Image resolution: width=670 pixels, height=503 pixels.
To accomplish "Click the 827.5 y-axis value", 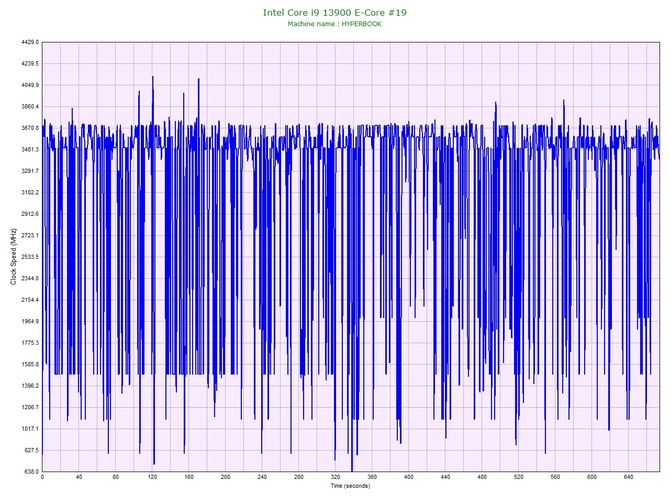I will click(x=31, y=450).
